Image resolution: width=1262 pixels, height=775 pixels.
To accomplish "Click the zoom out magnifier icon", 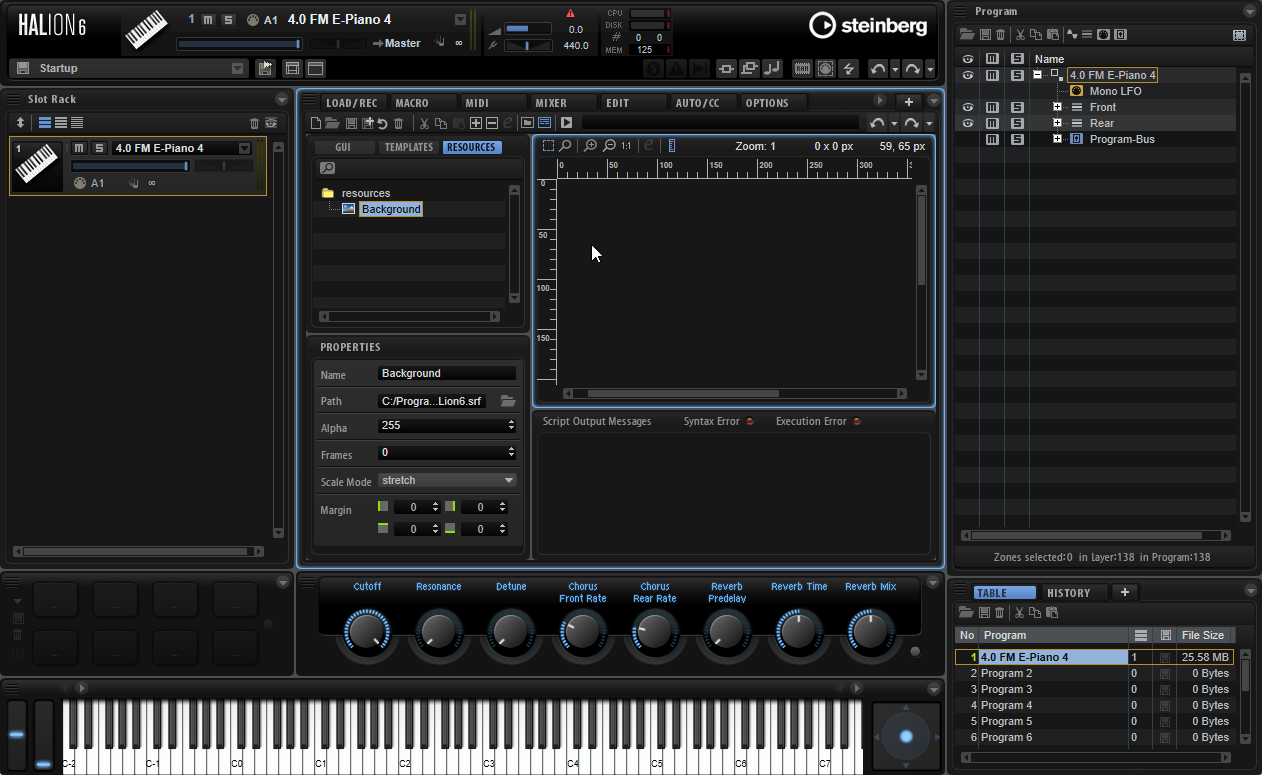I will [x=609, y=146].
